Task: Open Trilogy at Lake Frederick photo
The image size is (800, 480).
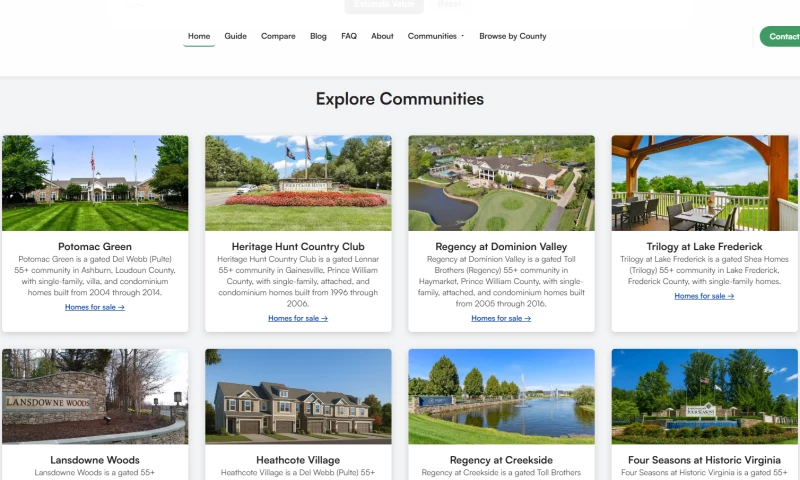Action: (x=705, y=183)
